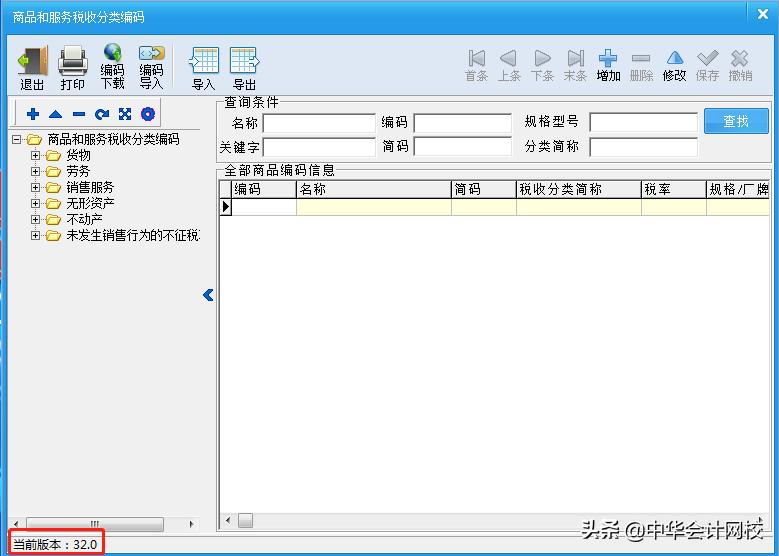779x556 pixels.
Task: Click the tree panel horizontal scrollbar thumb
Action: click(x=94, y=524)
